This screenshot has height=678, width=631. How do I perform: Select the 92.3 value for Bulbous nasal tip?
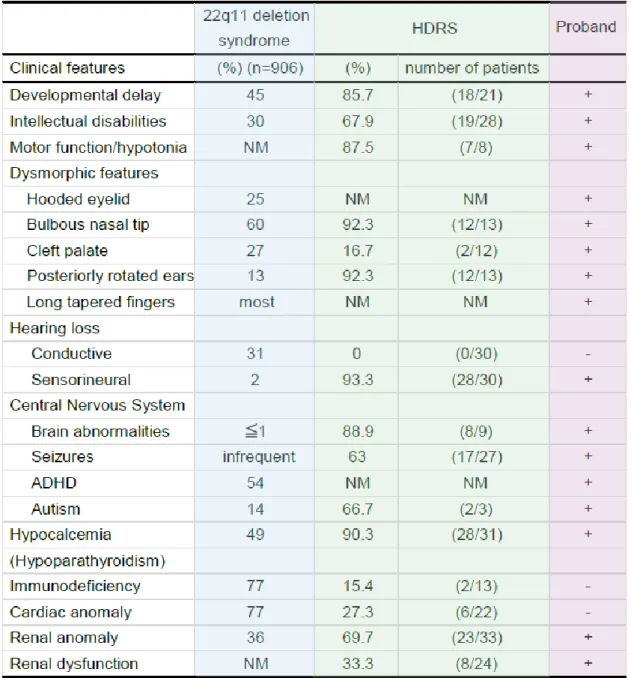357,225
